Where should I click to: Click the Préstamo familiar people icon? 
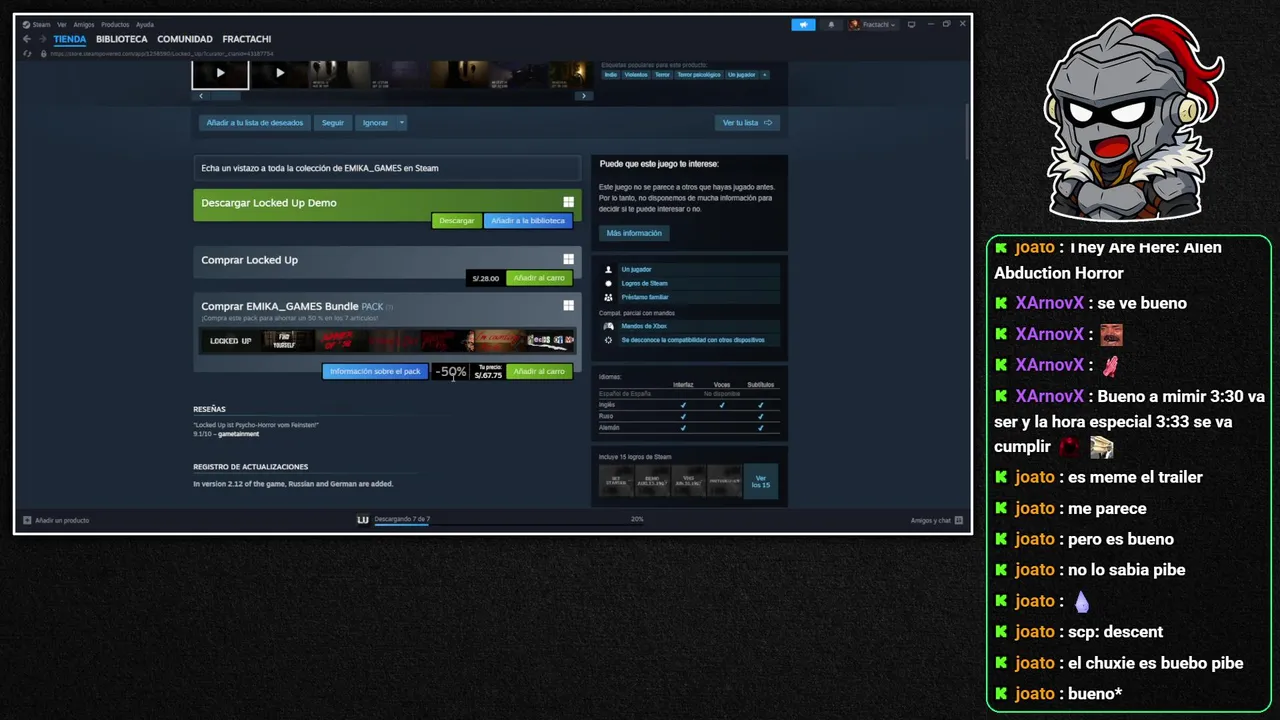pos(608,297)
